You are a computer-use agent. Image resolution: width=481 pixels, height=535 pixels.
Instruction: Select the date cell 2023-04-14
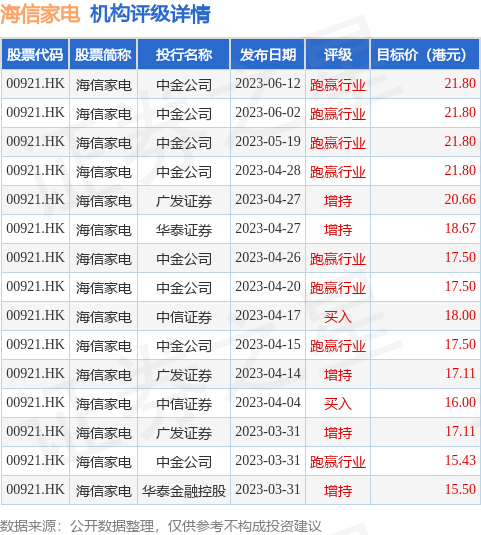pos(268,374)
